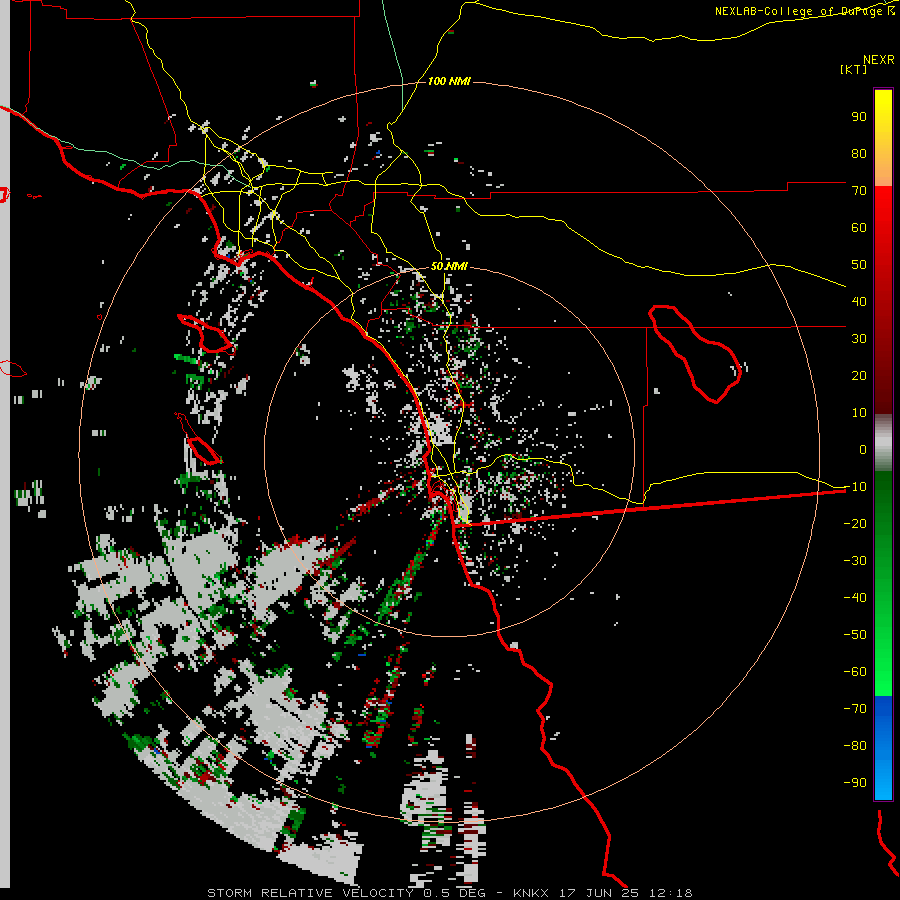Click the NEXLAB-College of DuPage credit text
Screen dimensions: 900x900
coord(805,11)
